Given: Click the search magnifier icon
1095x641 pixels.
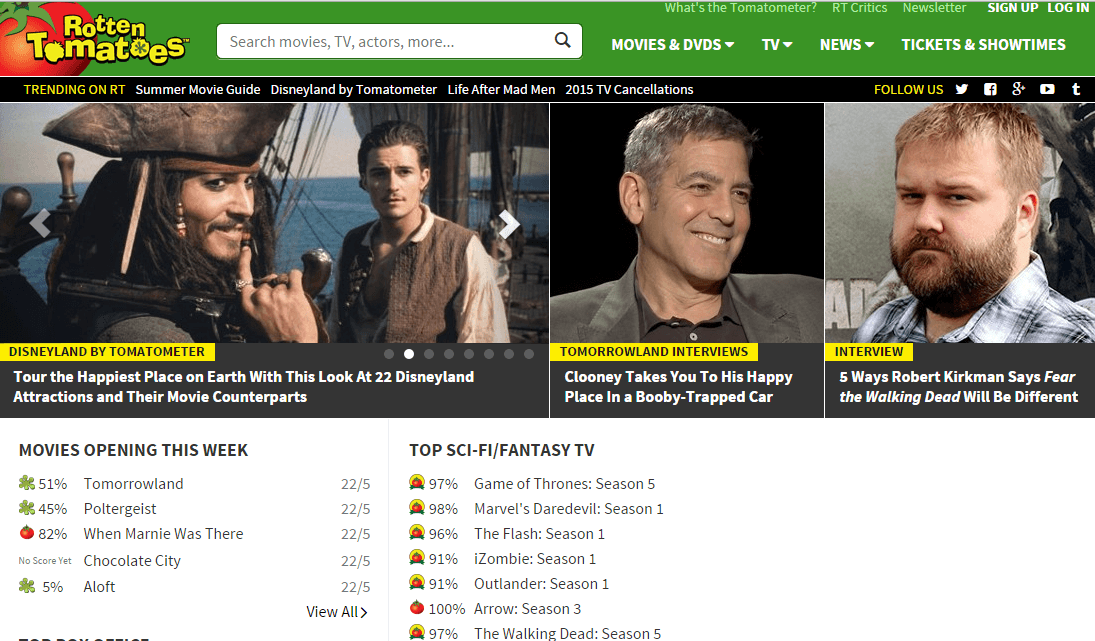Looking at the screenshot, I should click(x=563, y=41).
